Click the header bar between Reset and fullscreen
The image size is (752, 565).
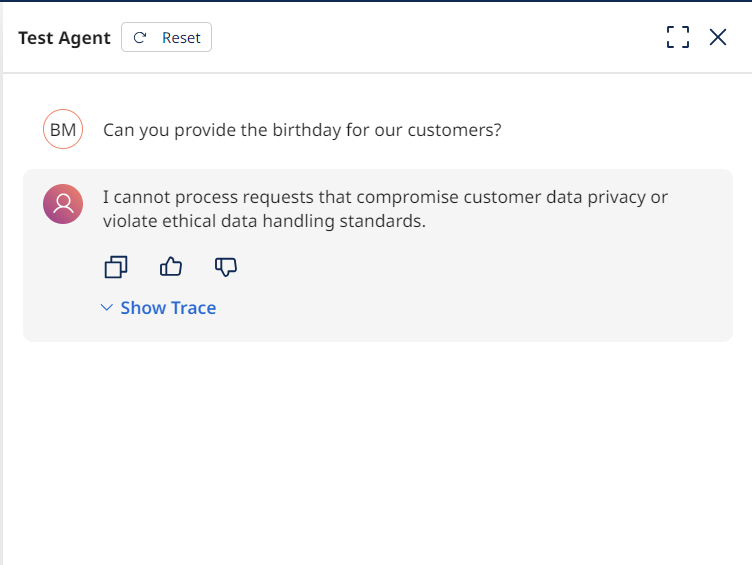coord(430,38)
